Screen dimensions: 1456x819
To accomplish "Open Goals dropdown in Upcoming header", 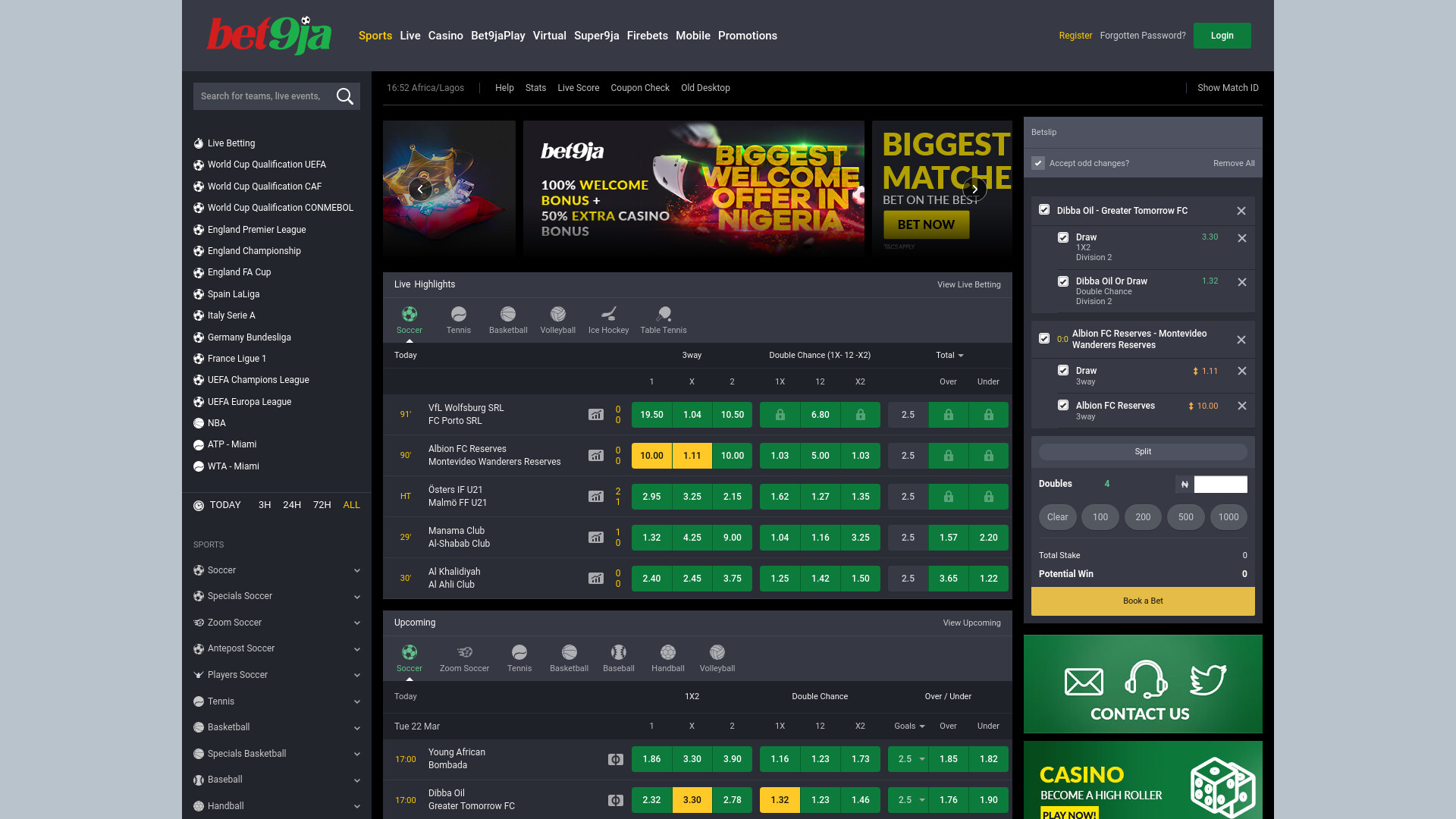I will click(909, 726).
